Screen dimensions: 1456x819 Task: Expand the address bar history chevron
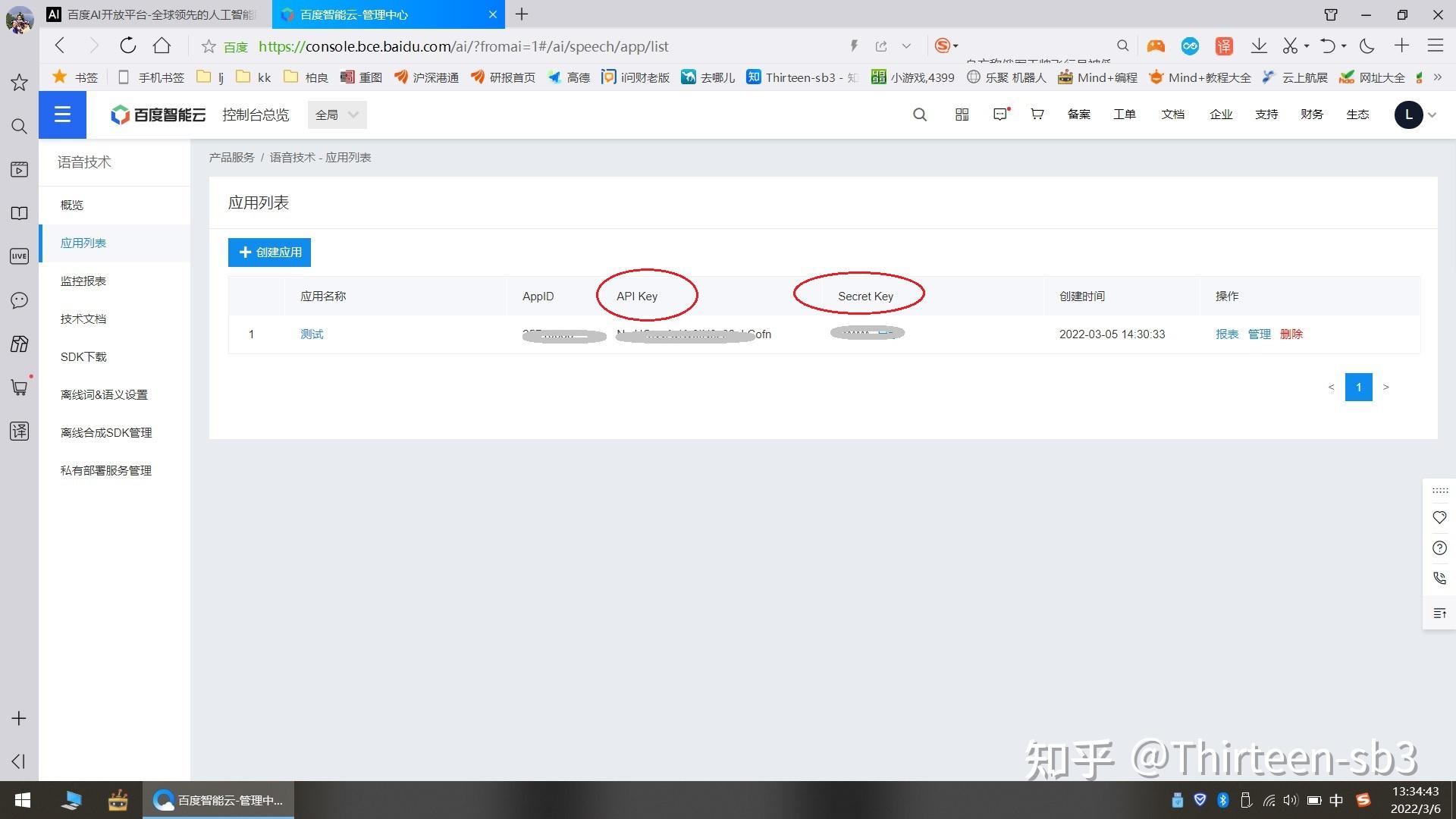pos(906,46)
